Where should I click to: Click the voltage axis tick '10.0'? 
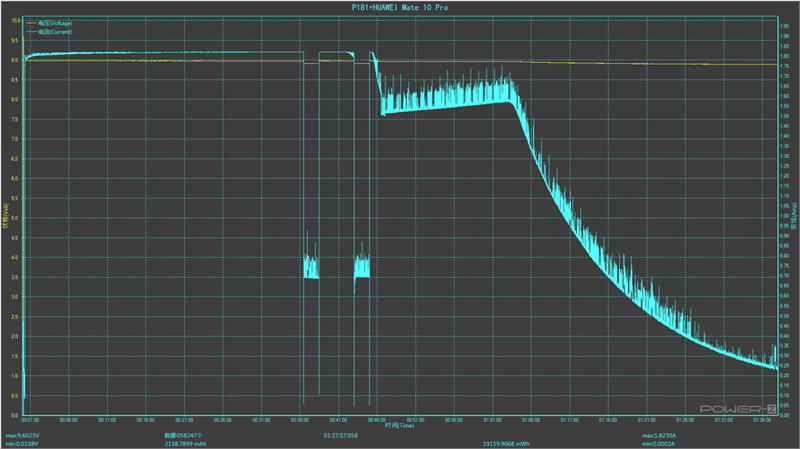[x=16, y=20]
